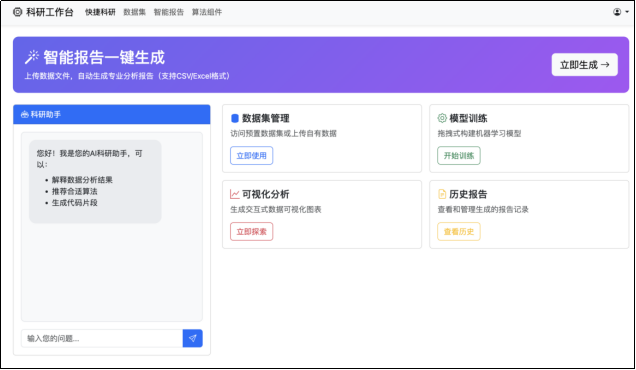Click the 立即生成 button
Image resolution: width=636 pixels, height=370 pixels.
(584, 65)
